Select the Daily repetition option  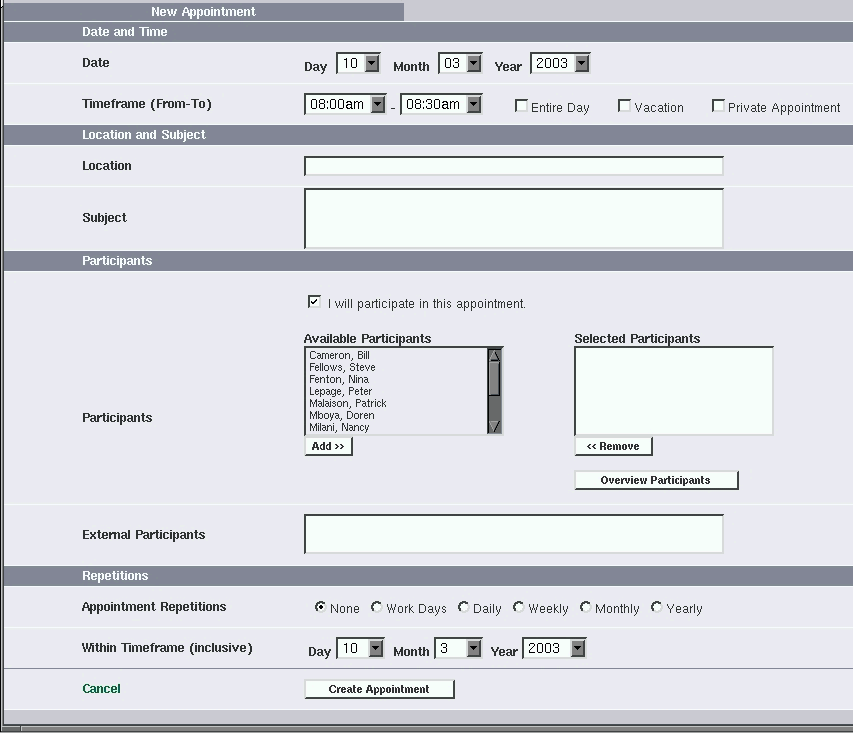click(463, 607)
